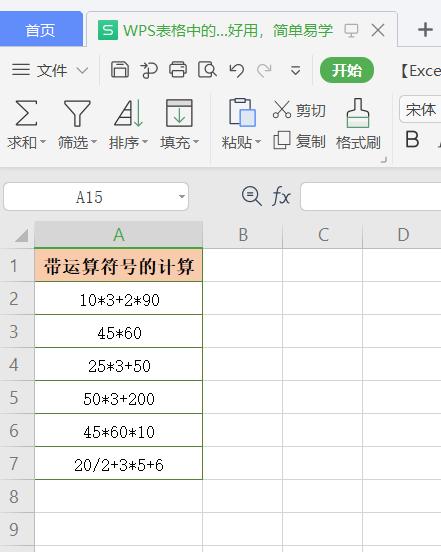This screenshot has height=552, width=441.
Task: Click the monitor icon on document tab
Action: point(351,31)
